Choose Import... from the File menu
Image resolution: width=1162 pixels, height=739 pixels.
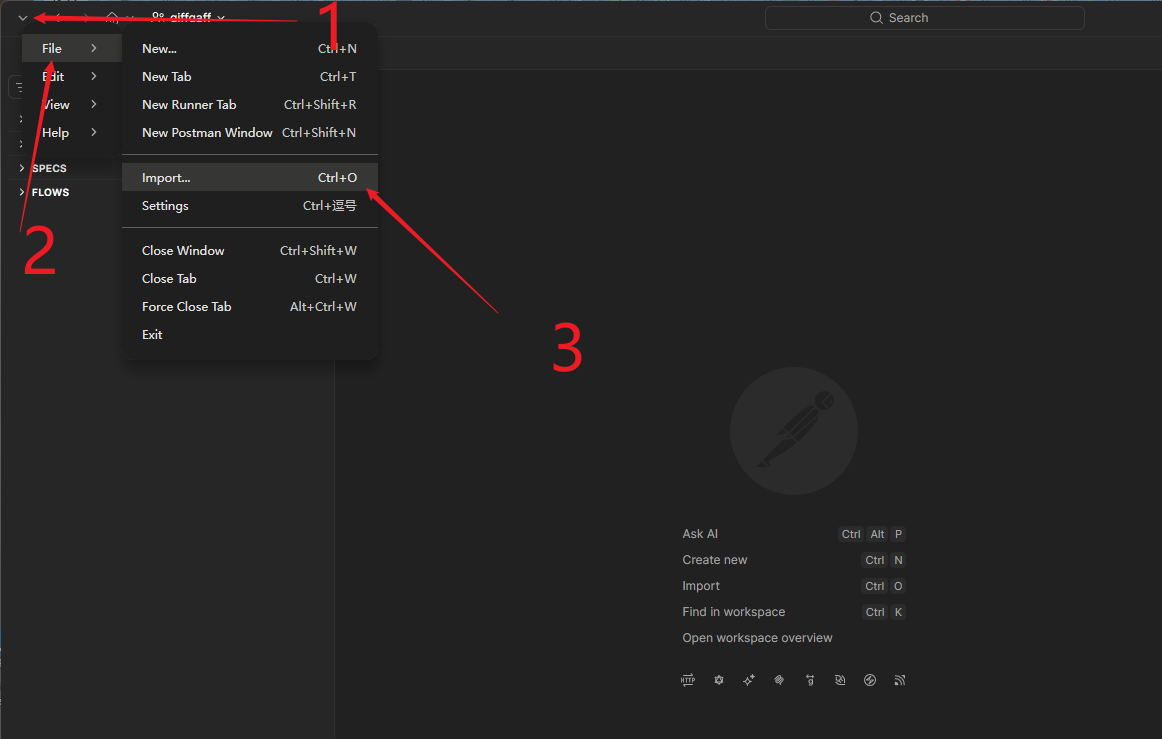click(x=250, y=178)
